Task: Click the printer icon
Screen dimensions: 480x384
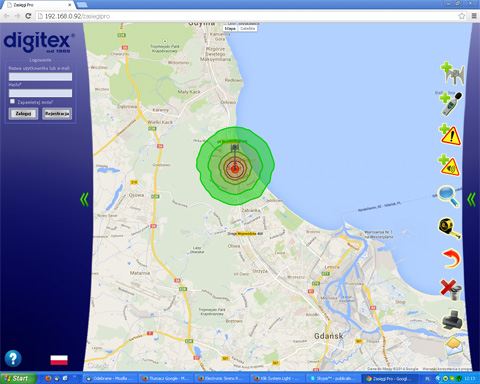Action: click(x=452, y=320)
